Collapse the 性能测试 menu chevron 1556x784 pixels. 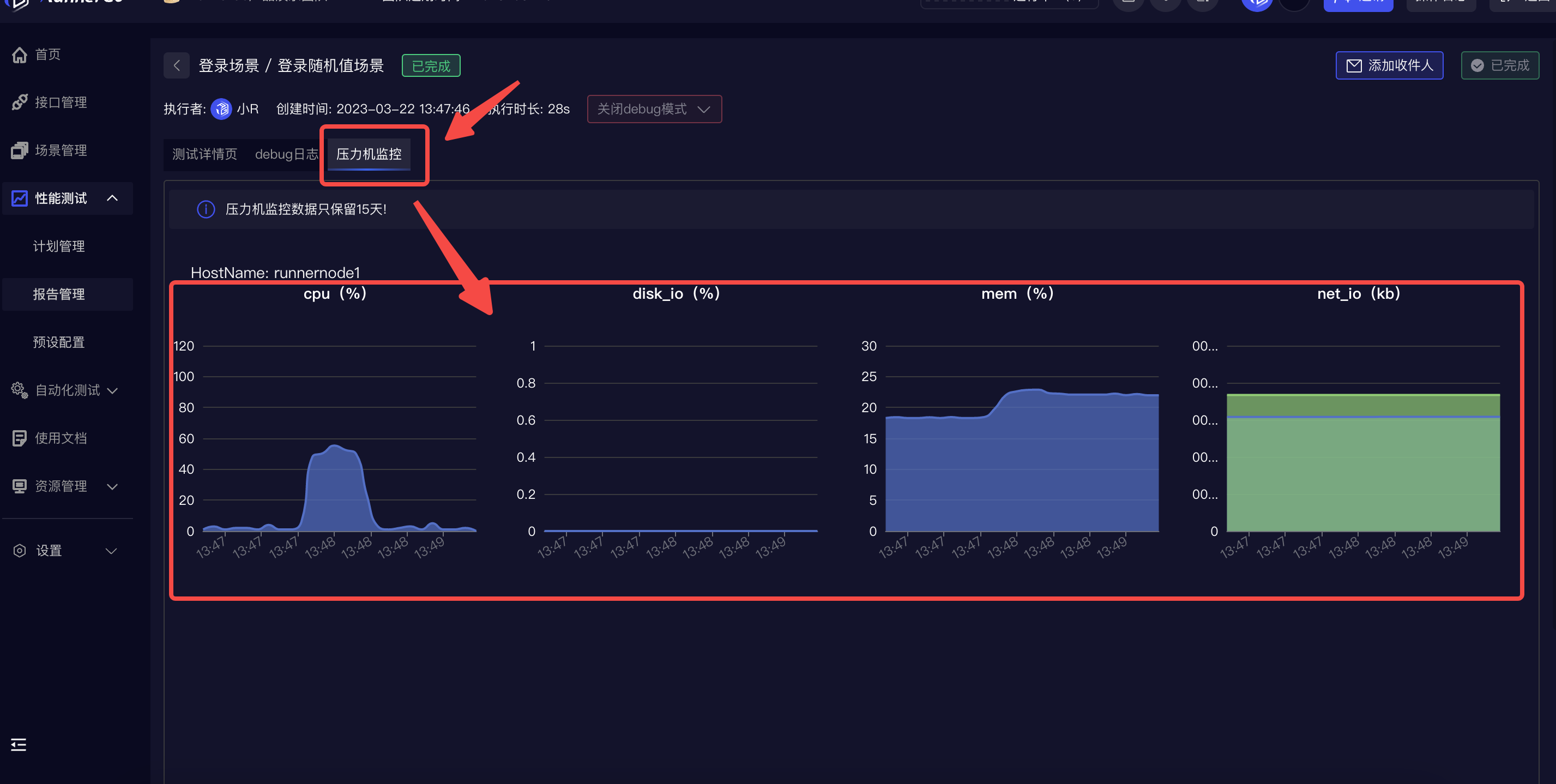[x=112, y=198]
